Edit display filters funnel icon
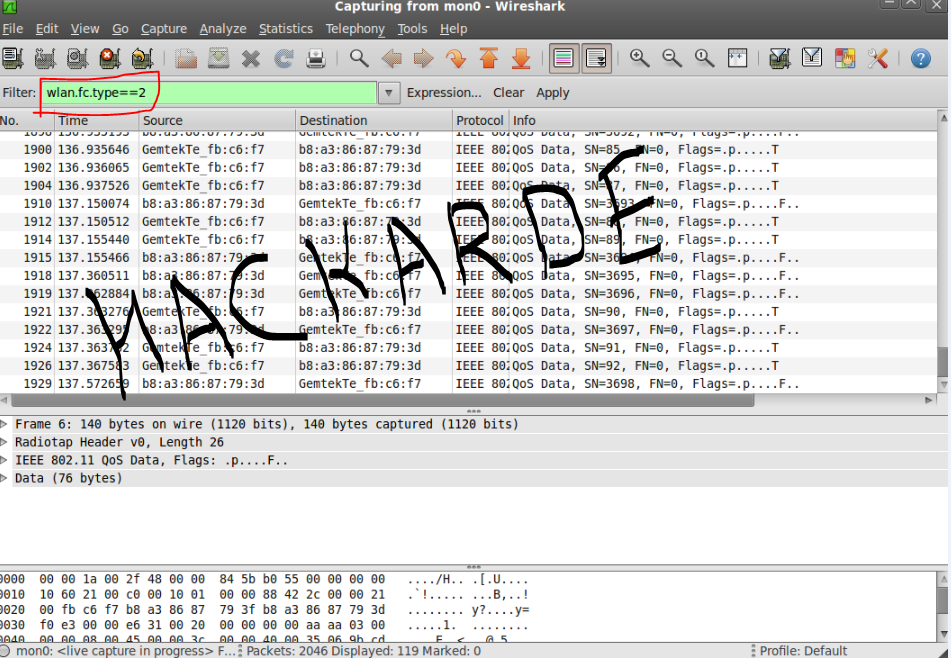The height and width of the screenshot is (658, 951). tap(812, 58)
